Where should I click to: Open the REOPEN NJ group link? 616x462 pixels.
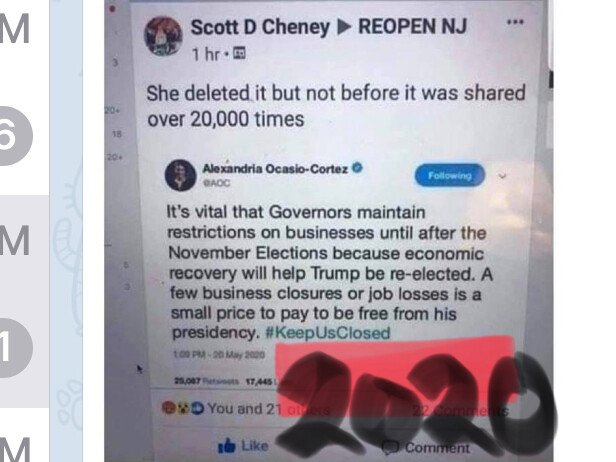(412, 27)
